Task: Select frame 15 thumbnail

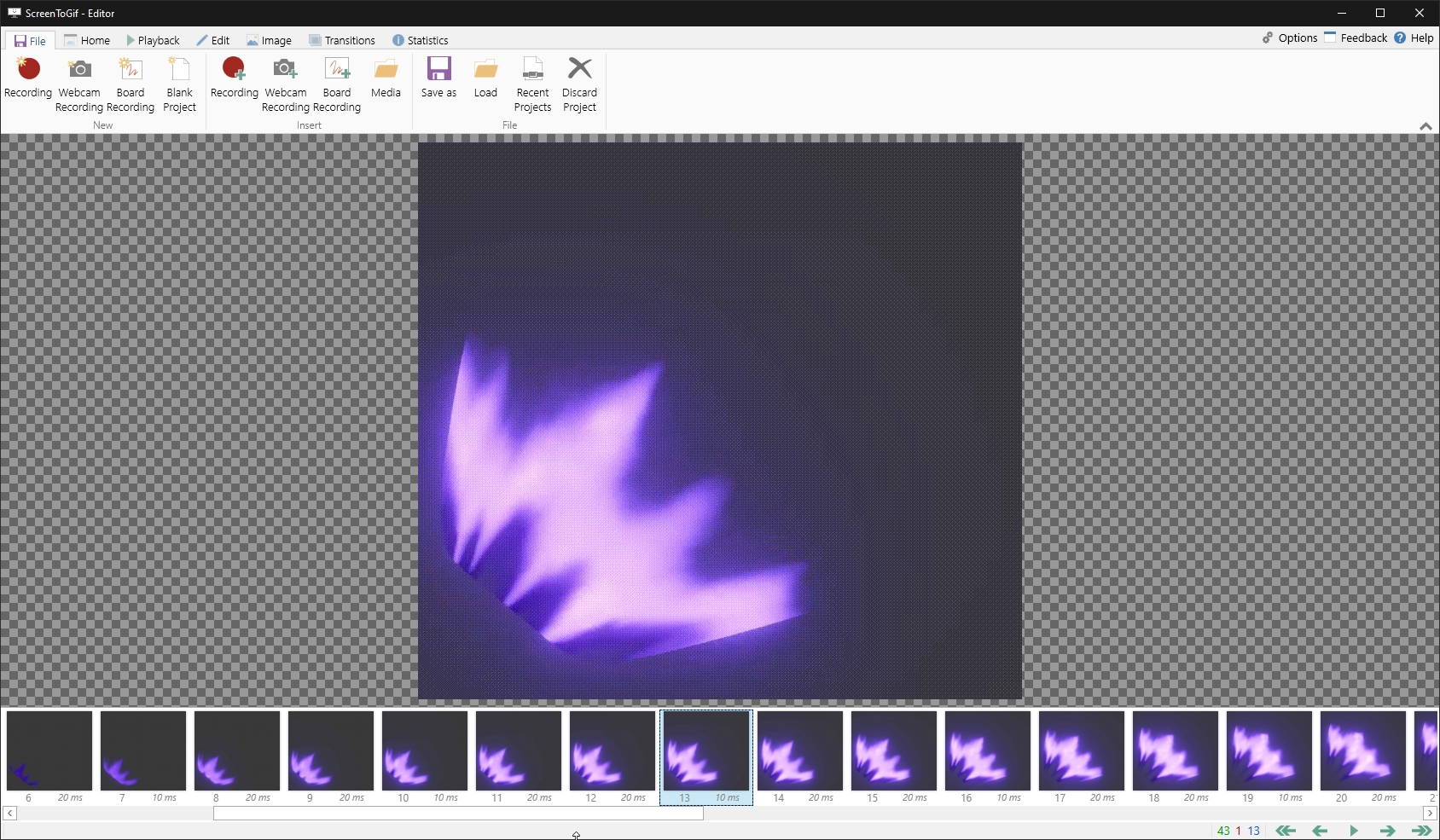Action: tap(894, 751)
